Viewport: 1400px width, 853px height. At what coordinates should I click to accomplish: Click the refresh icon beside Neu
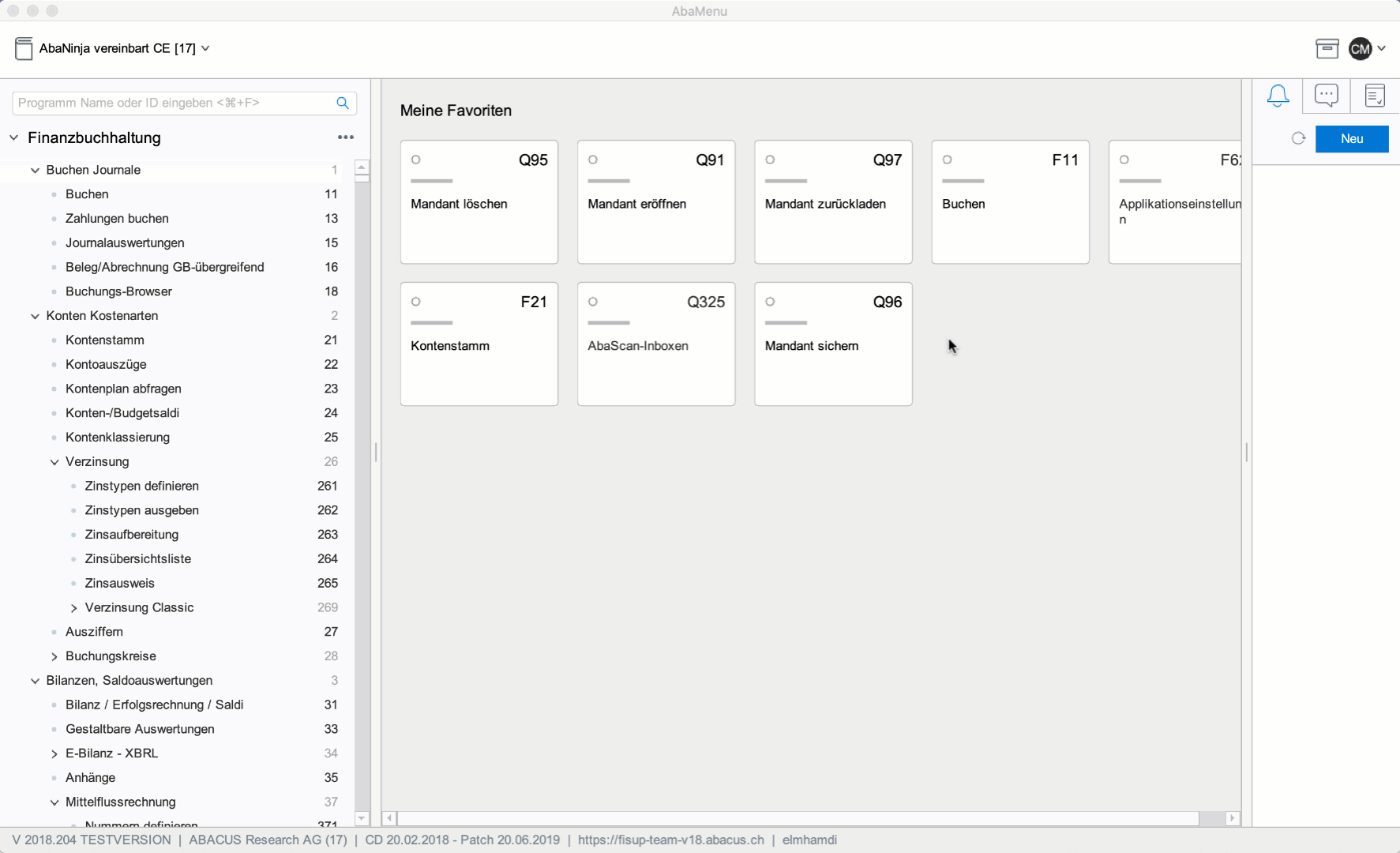[1298, 138]
